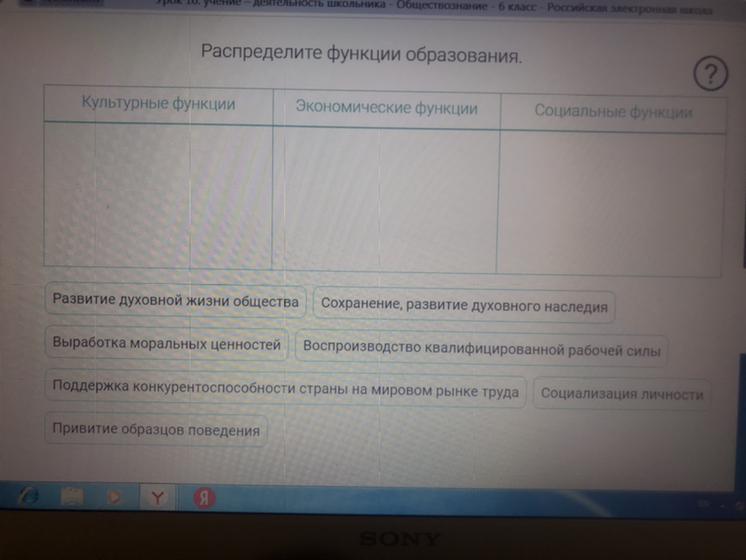This screenshot has height=560, width=746.
Task: Click the empty cell under Культурные функции
Action: coord(158,196)
